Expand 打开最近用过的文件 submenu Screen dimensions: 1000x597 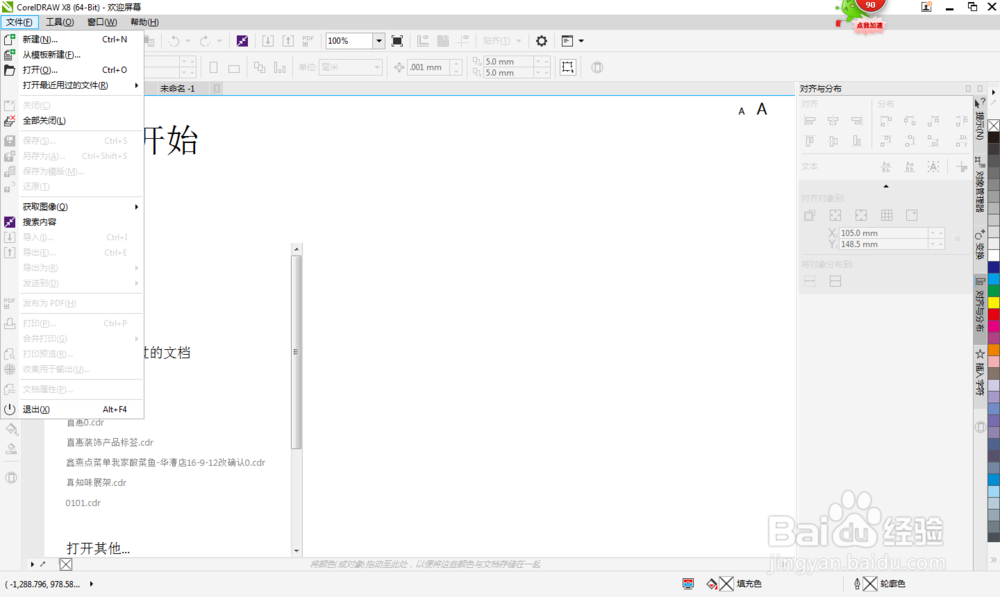click(x=72, y=85)
